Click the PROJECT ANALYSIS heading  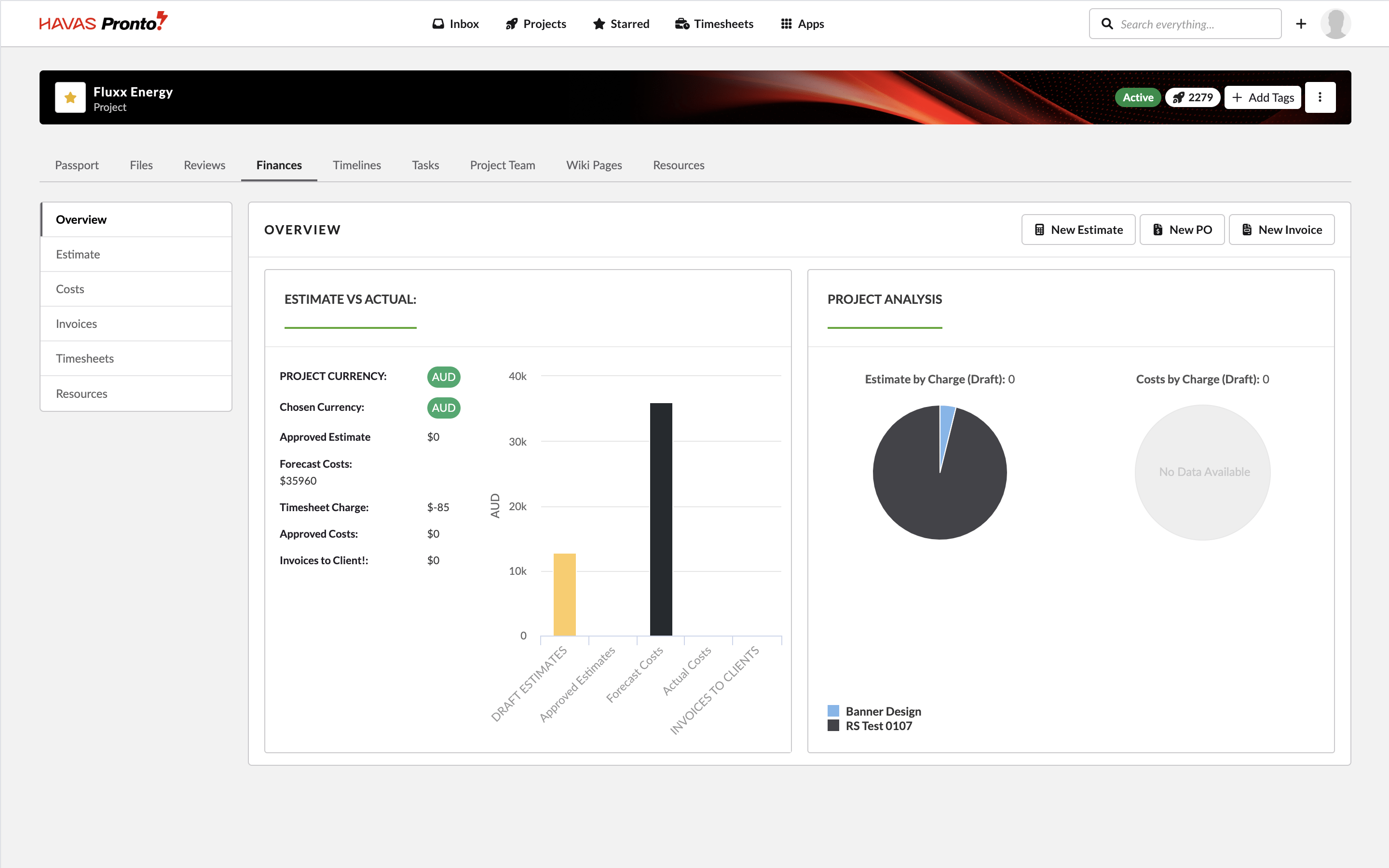pyautogui.click(x=885, y=299)
